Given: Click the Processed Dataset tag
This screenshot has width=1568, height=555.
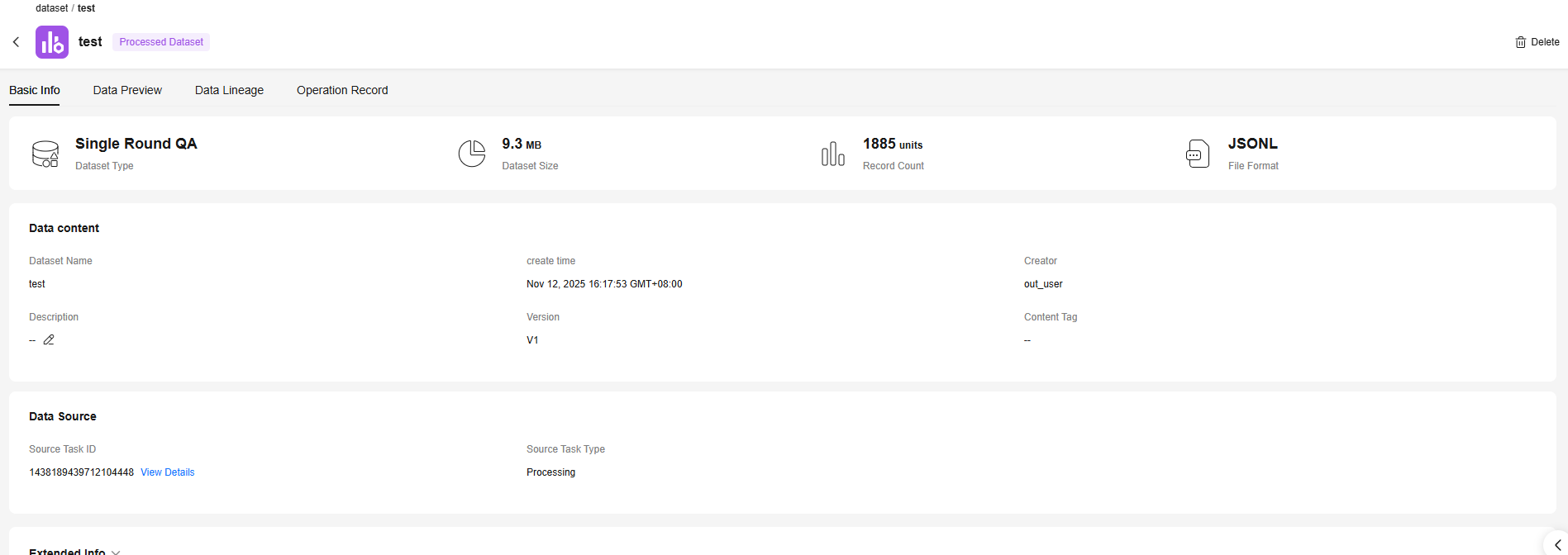Looking at the screenshot, I should 161,42.
